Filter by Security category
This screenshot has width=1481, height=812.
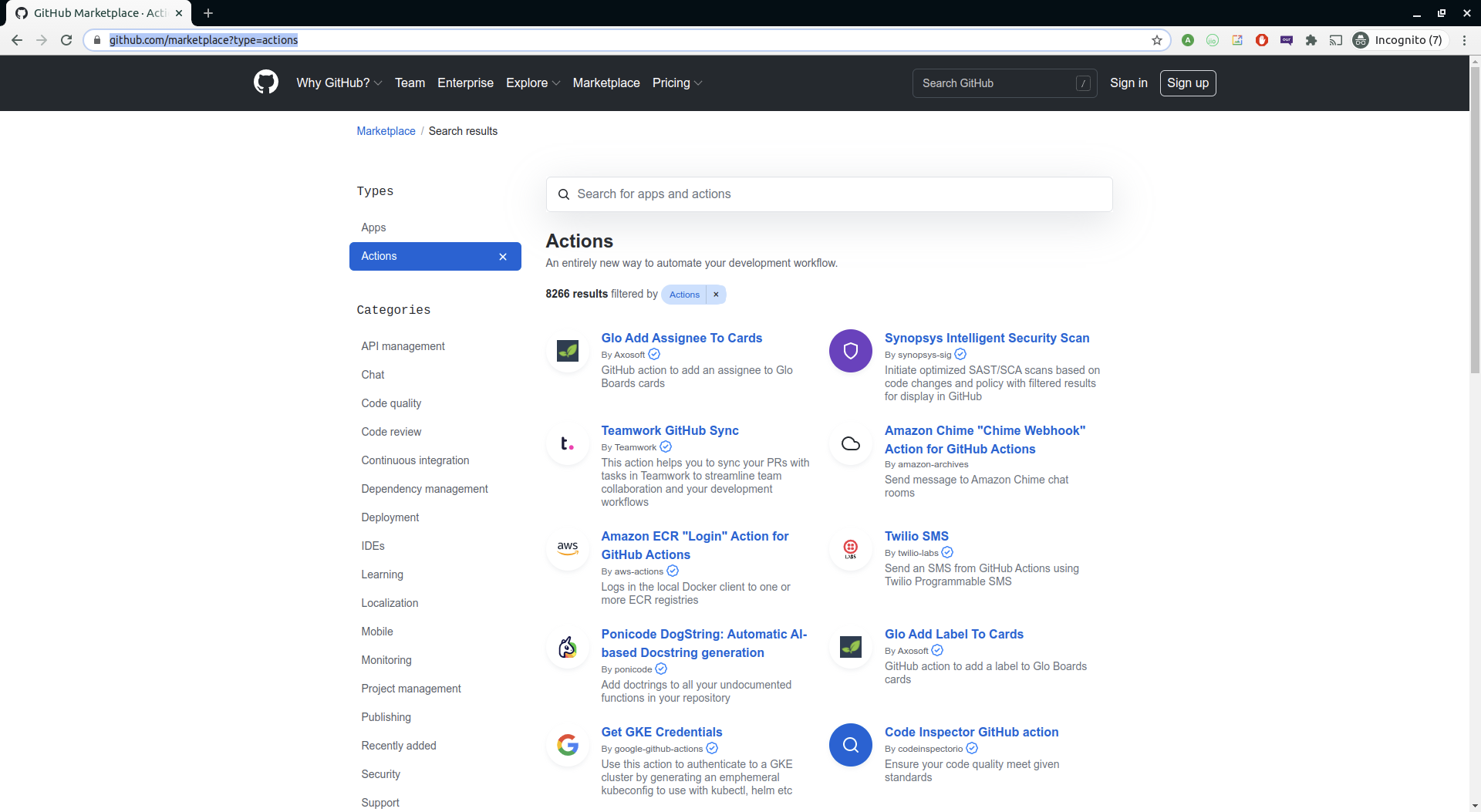click(x=380, y=774)
